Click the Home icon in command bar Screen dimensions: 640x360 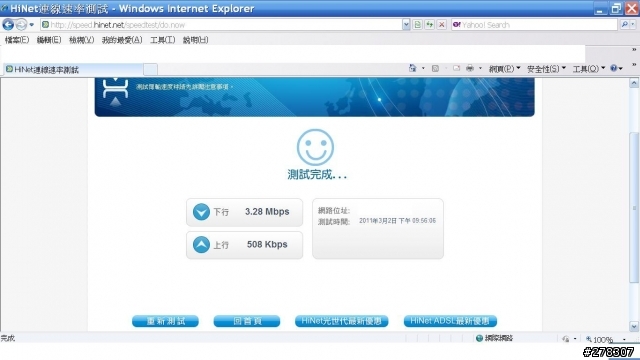pos(413,69)
